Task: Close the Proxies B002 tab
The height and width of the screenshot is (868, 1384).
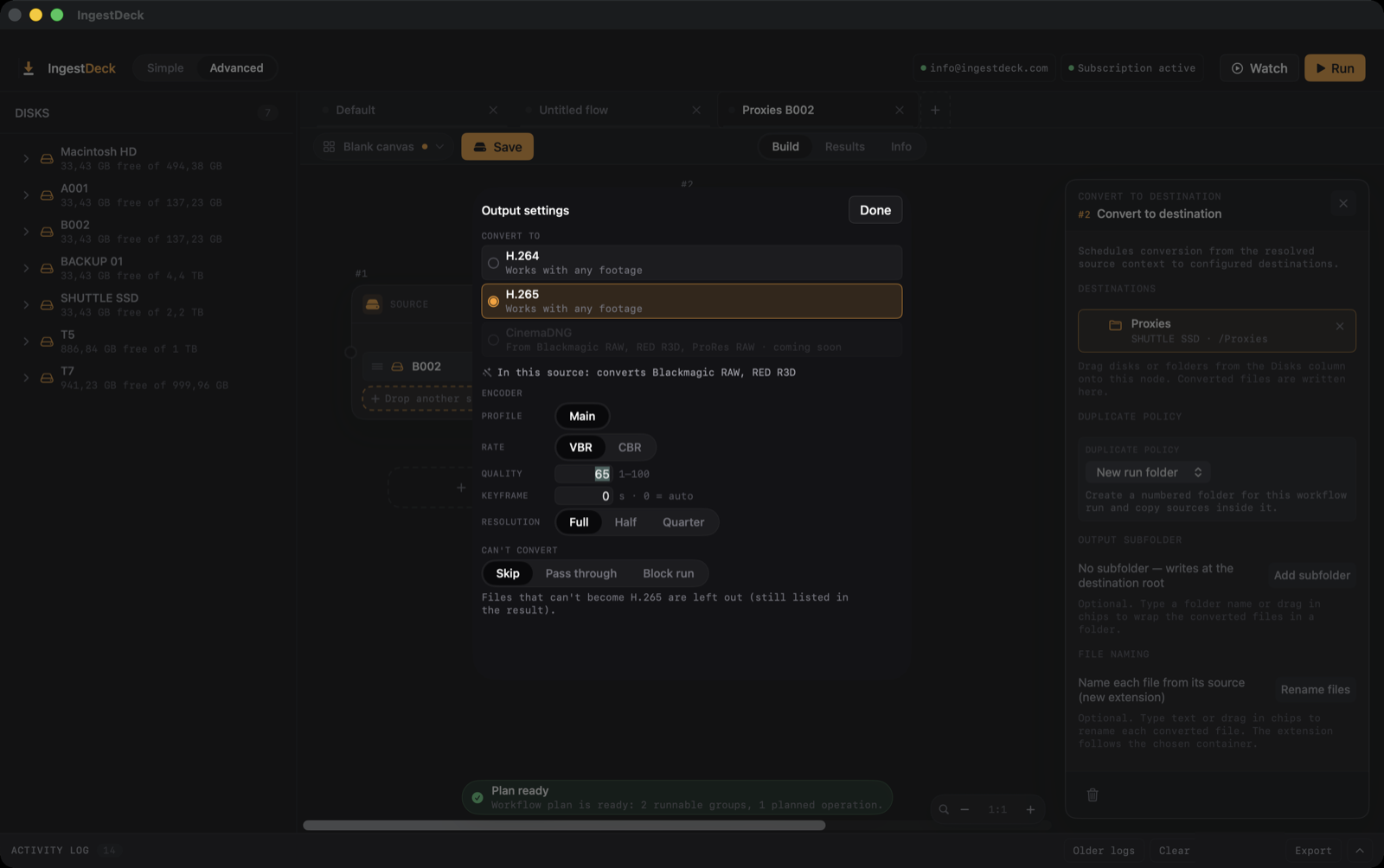Action: click(900, 110)
